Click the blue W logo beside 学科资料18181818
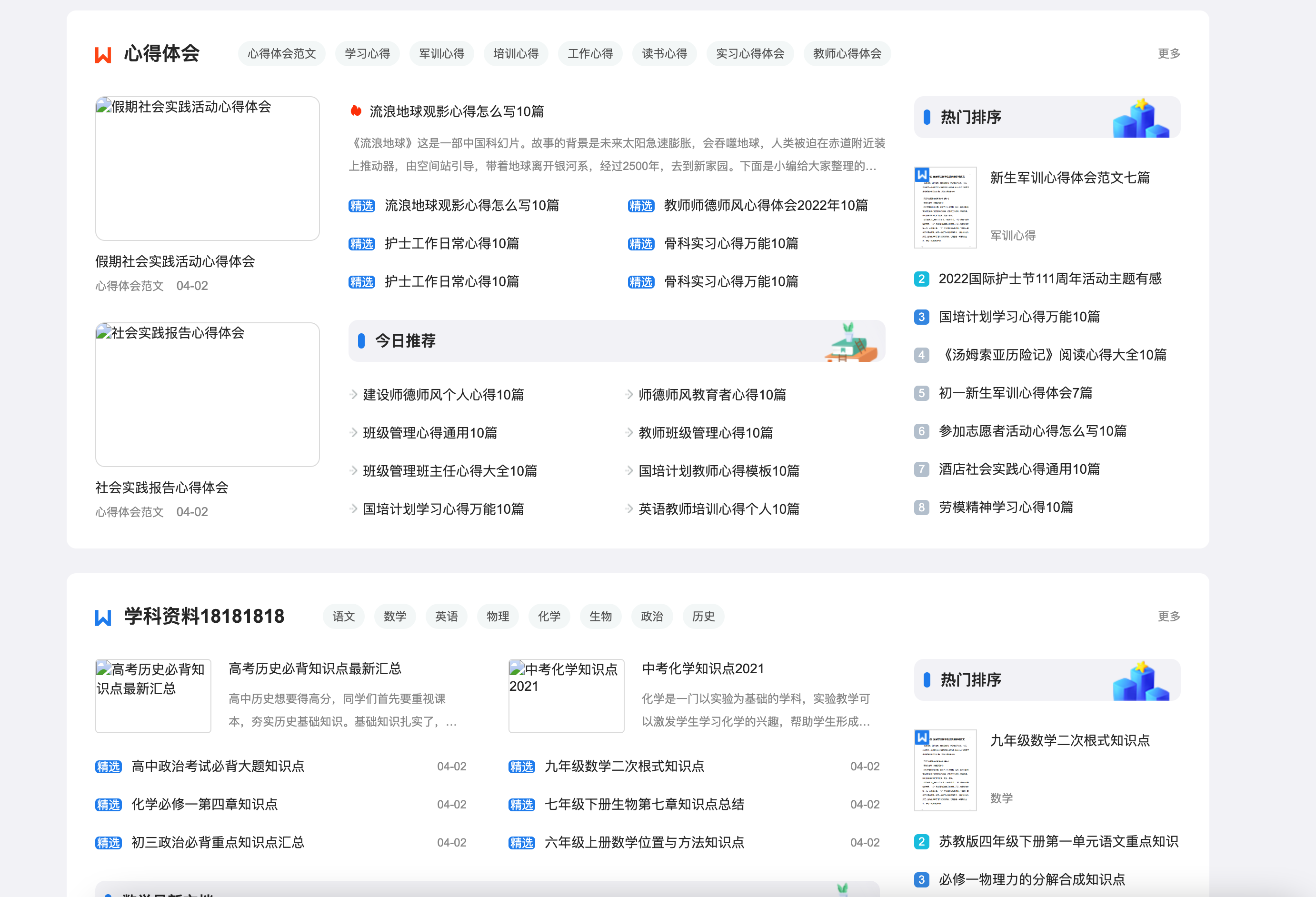 [x=103, y=617]
